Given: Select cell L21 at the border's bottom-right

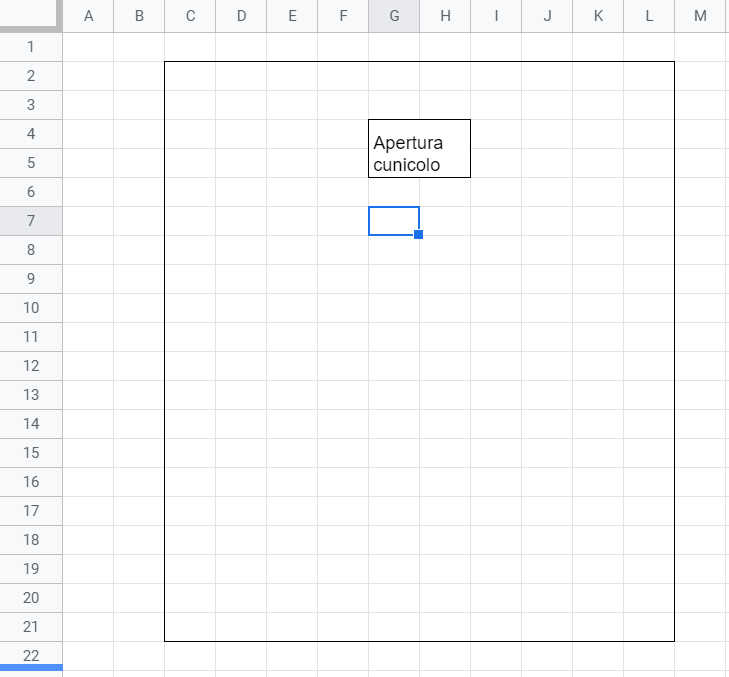Looking at the screenshot, I should 649,626.
